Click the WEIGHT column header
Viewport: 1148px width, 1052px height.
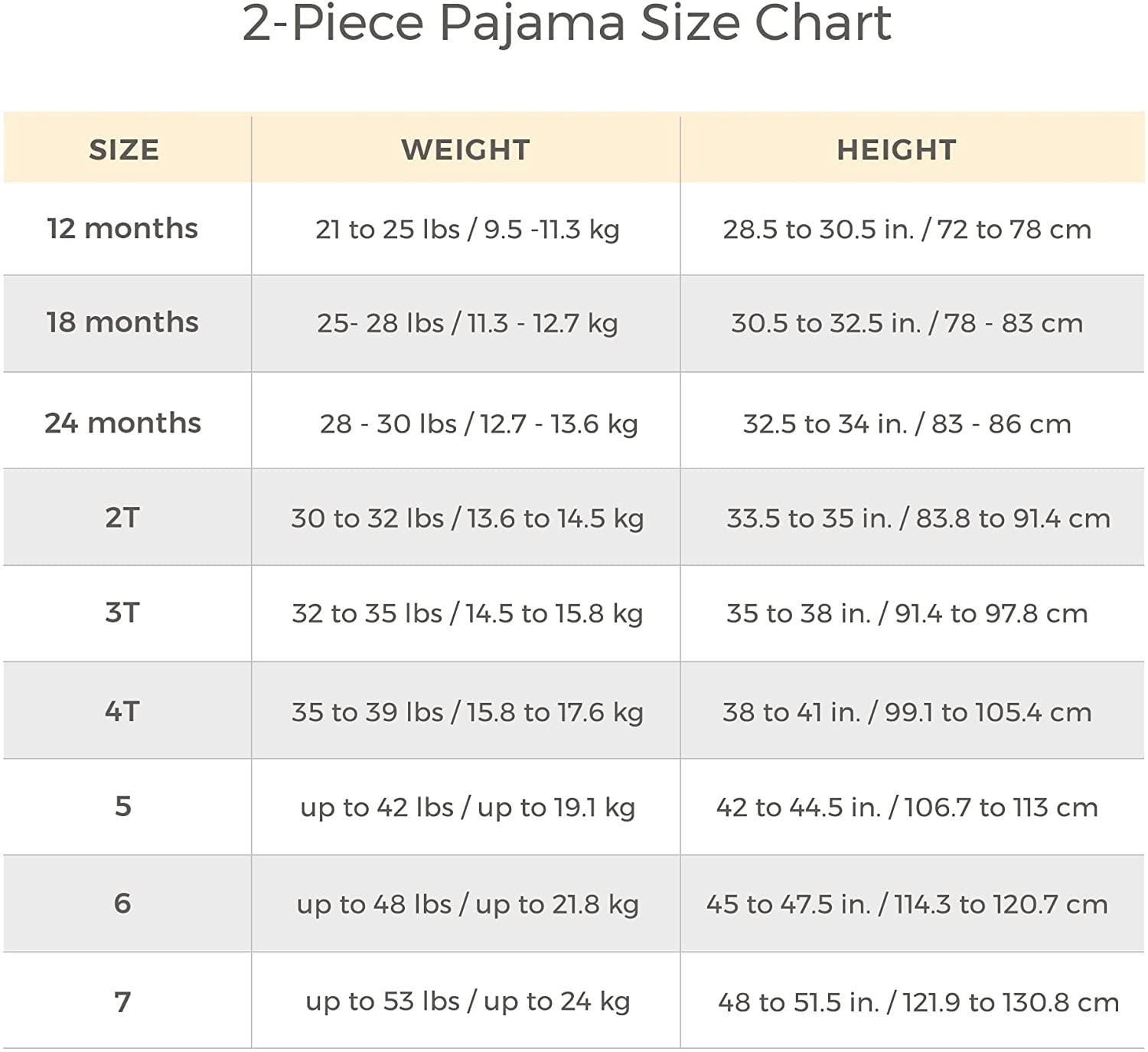pos(465,150)
